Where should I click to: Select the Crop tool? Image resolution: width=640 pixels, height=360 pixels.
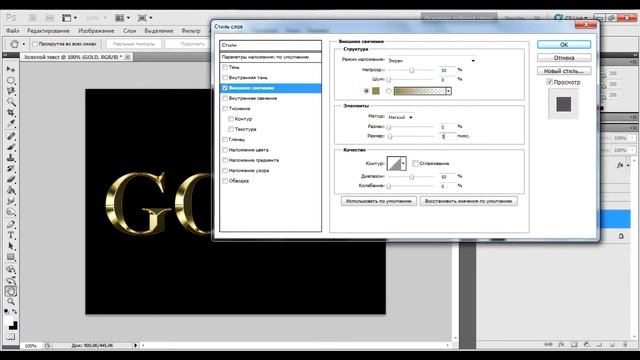11,112
